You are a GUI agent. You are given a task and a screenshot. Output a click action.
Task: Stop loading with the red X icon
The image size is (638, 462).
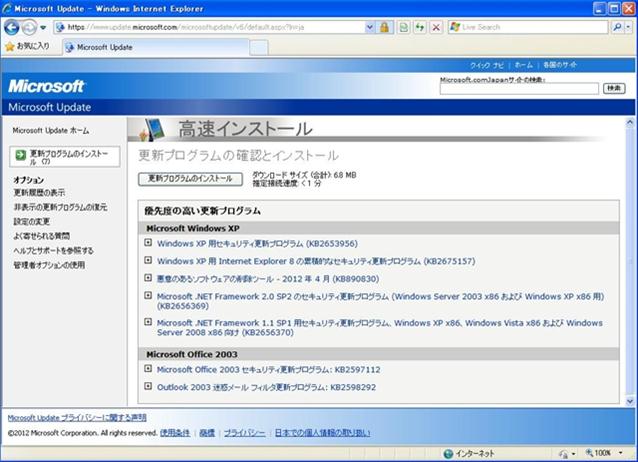coord(436,27)
